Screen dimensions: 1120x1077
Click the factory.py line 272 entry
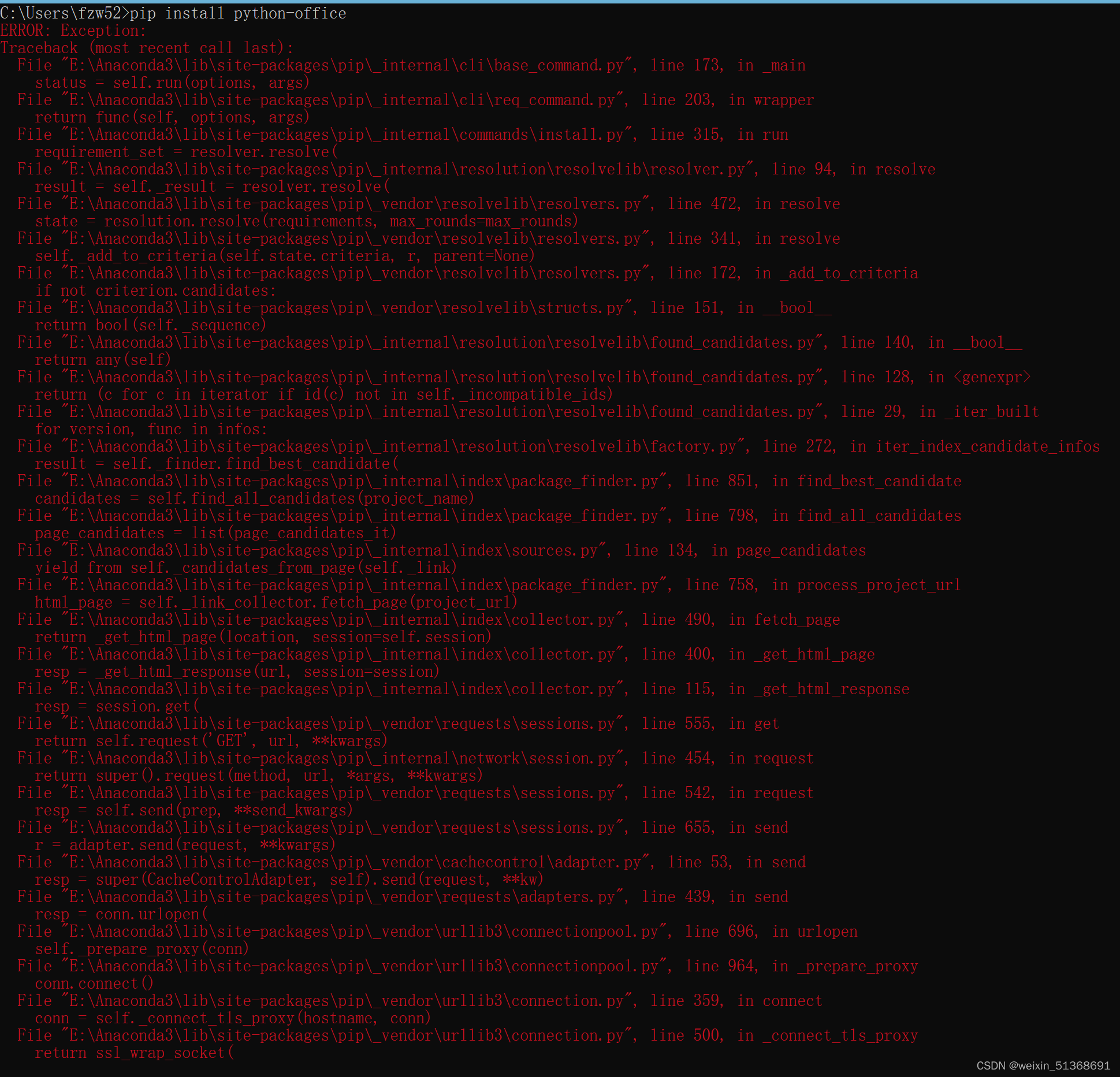tap(558, 446)
